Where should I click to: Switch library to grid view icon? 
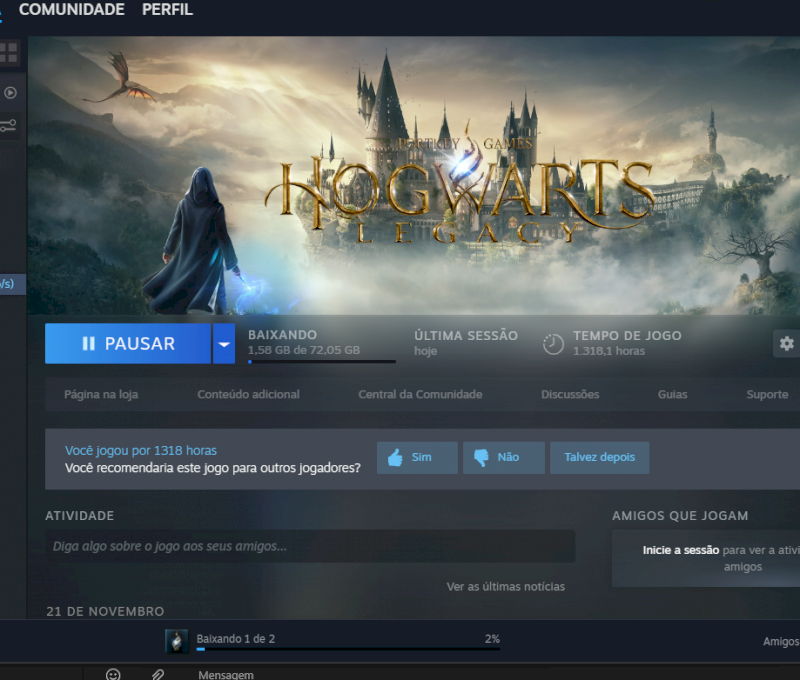coord(9,53)
